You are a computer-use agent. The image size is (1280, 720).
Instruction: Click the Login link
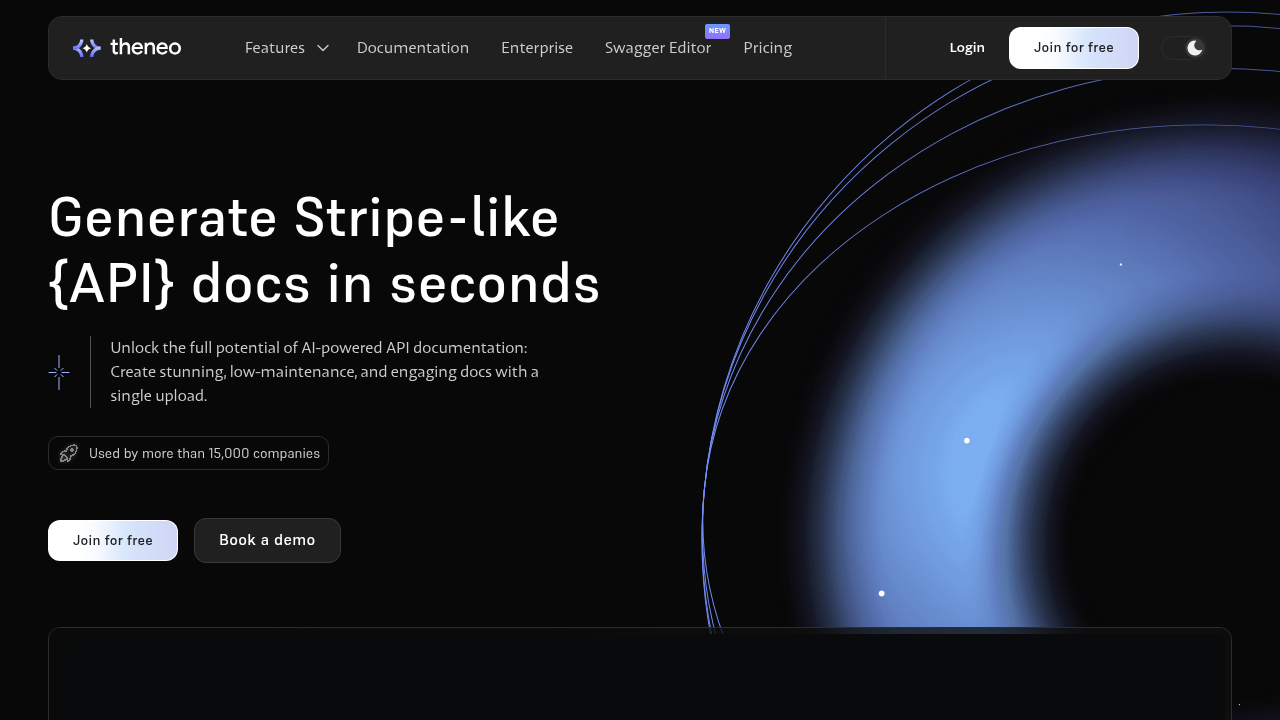click(x=967, y=48)
